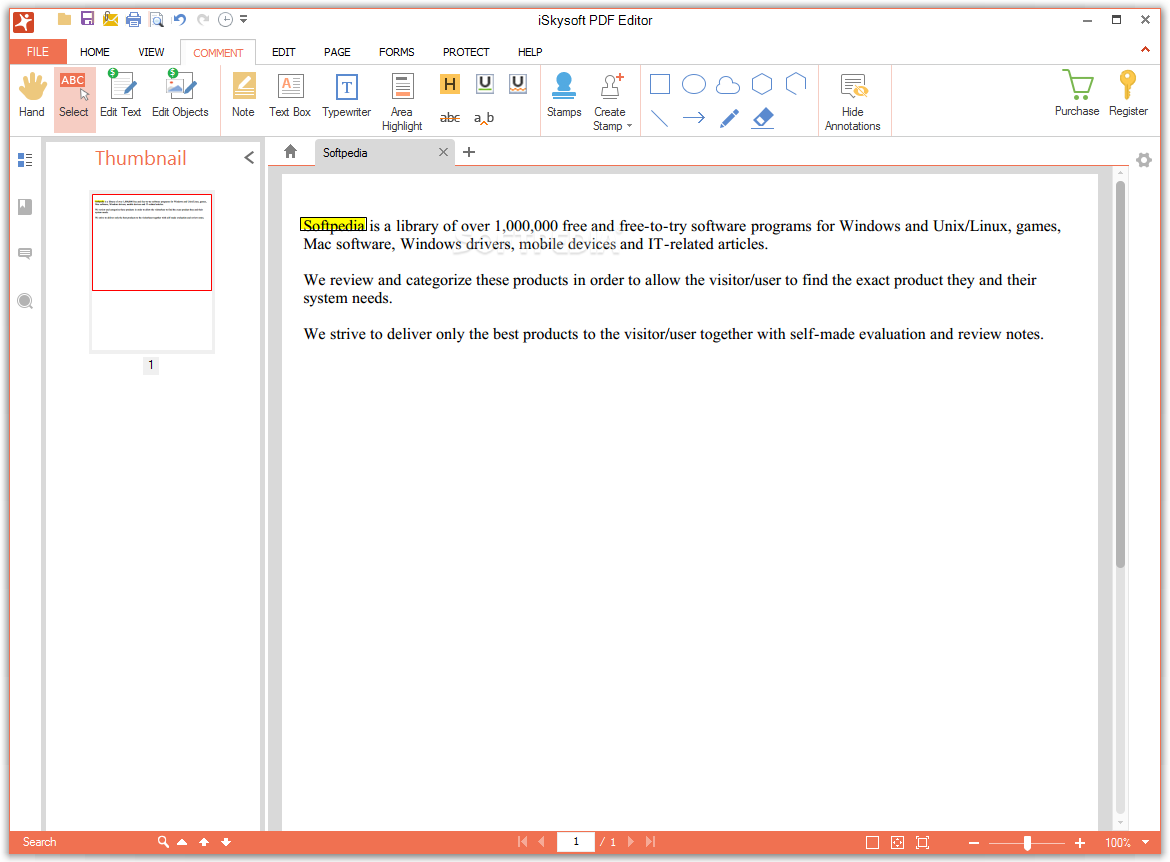Add a sticky Note annotation
Viewport: 1170px width, 862px height.
(x=243, y=96)
